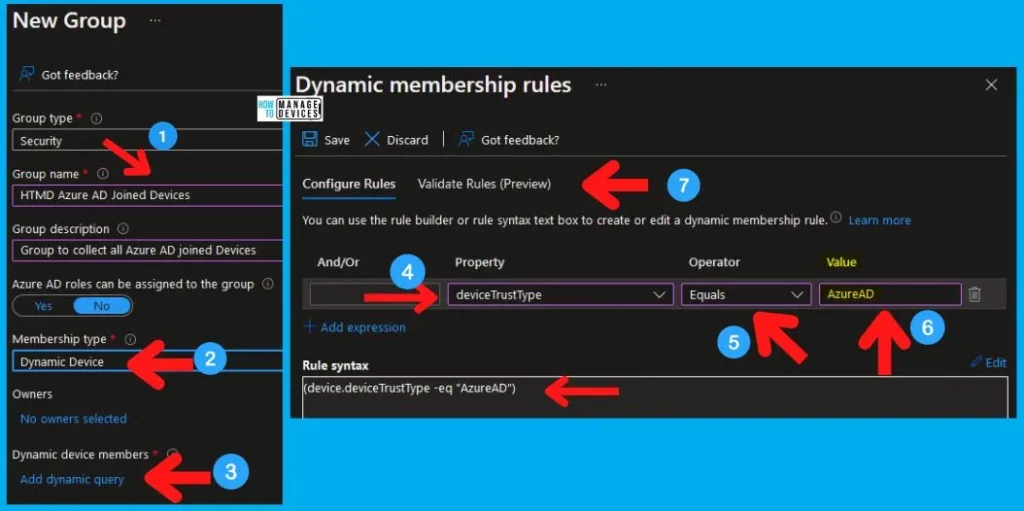This screenshot has height=511, width=1024.
Task: Show info tooltip for Membership type
Action: pyautogui.click(x=130, y=339)
